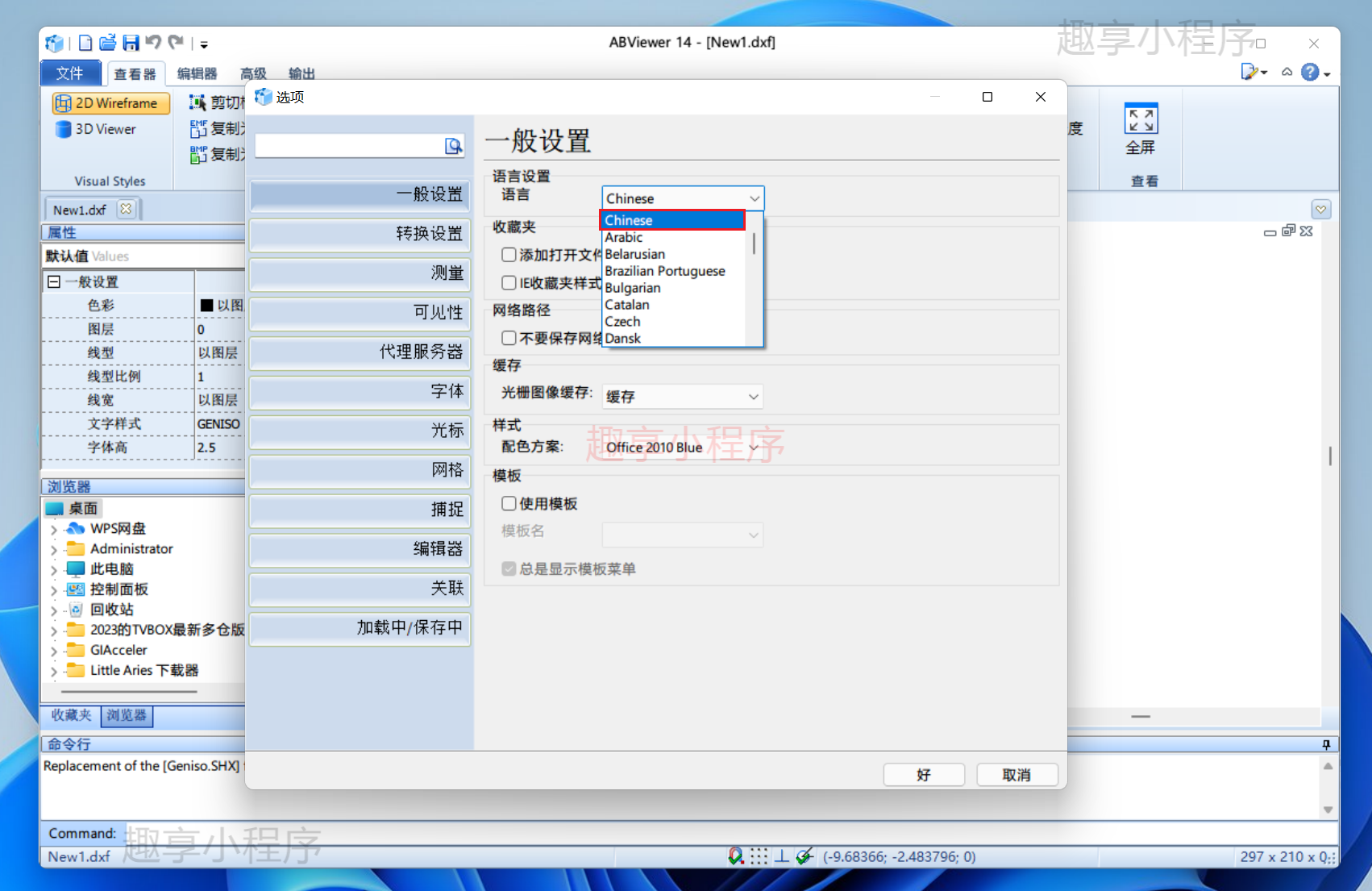Screen dimensions: 1372x891
Task: Toggle the ortho mode icon in status bar
Action: pos(781,856)
